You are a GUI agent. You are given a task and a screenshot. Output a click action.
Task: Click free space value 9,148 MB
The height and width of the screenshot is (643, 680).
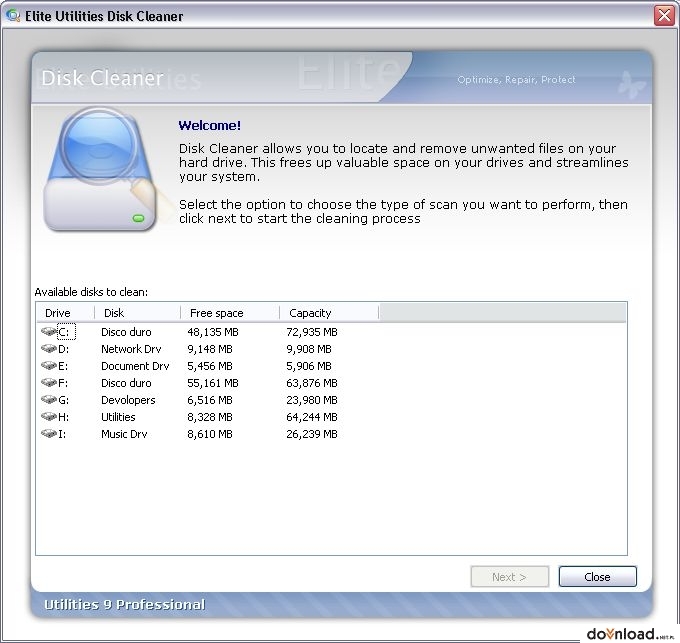[210, 349]
